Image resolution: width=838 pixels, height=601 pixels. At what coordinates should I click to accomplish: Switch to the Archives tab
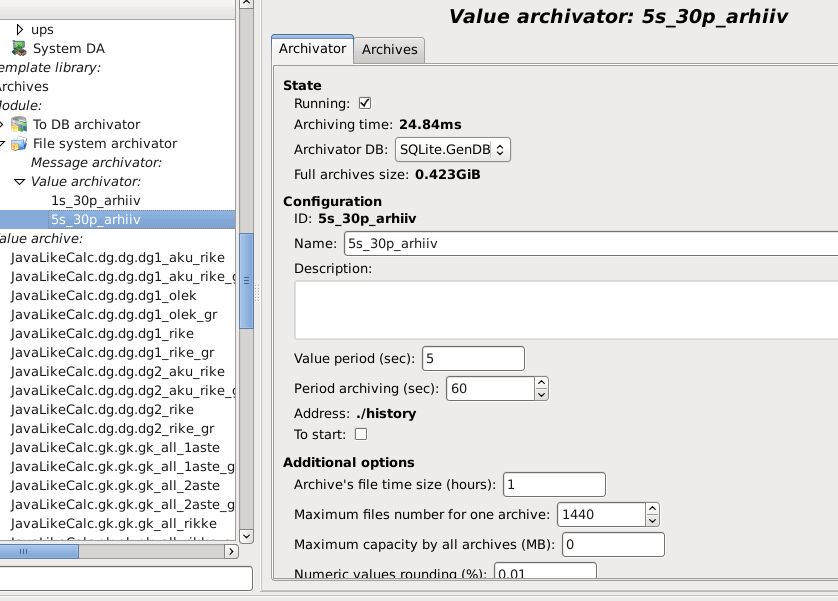(x=389, y=49)
